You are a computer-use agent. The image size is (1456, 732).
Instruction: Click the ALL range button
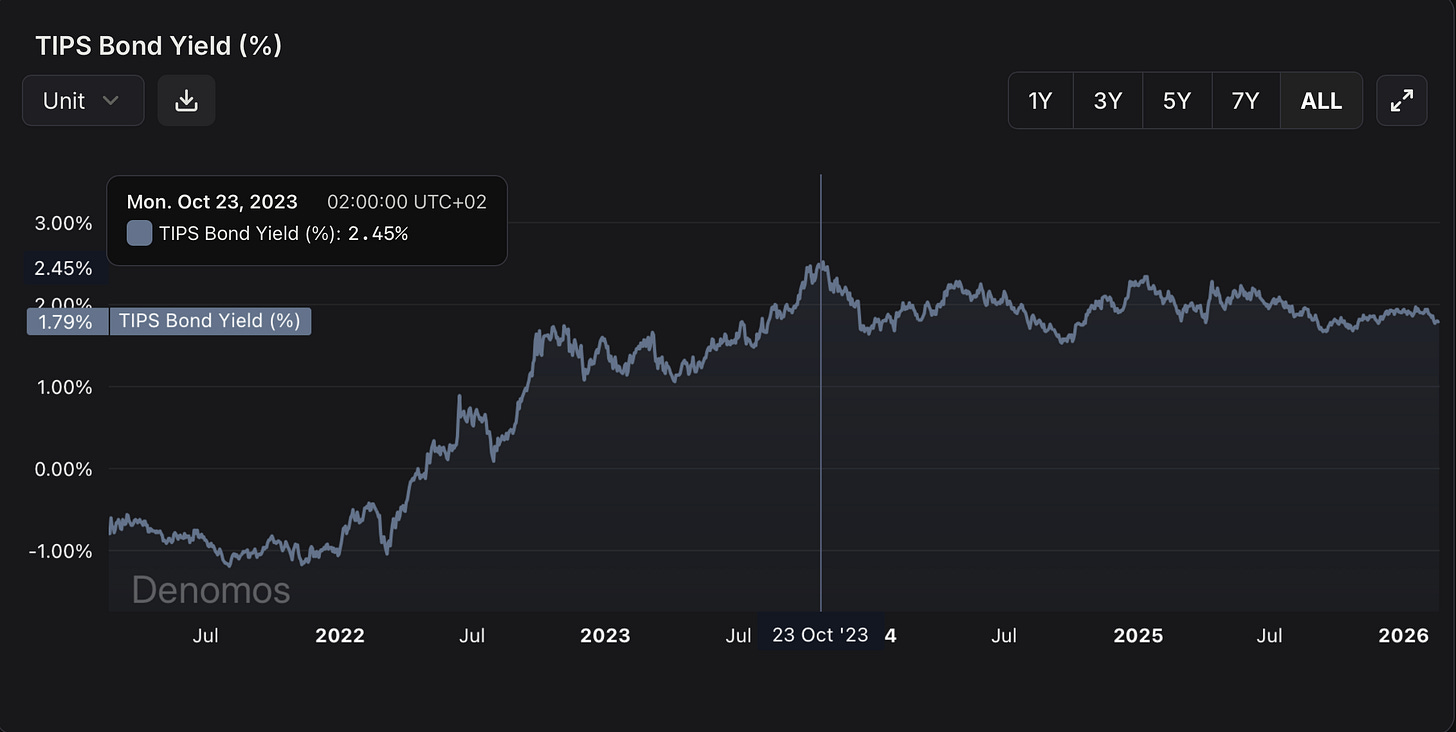(x=1321, y=100)
